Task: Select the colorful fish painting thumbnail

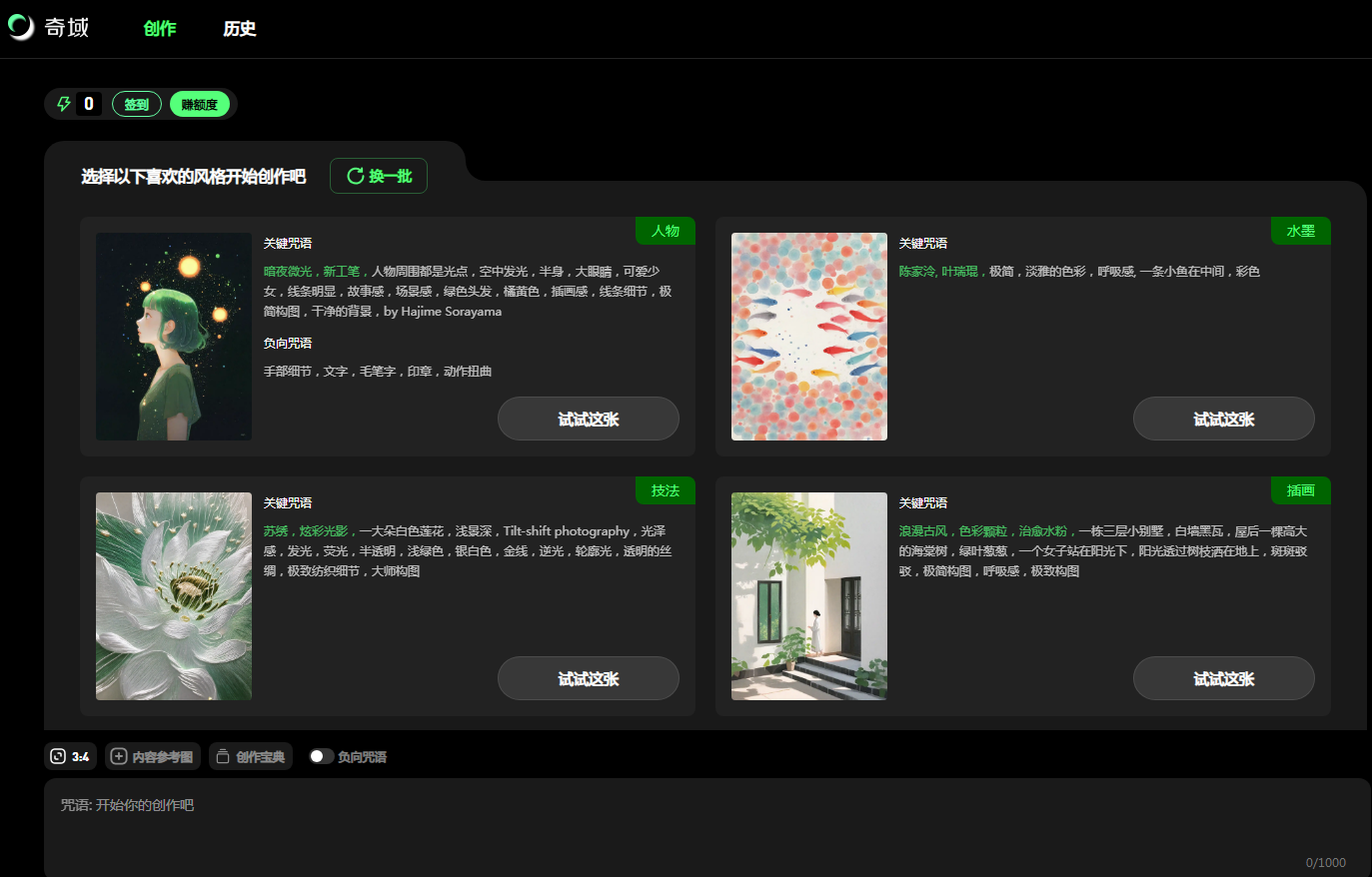Action: (x=809, y=337)
